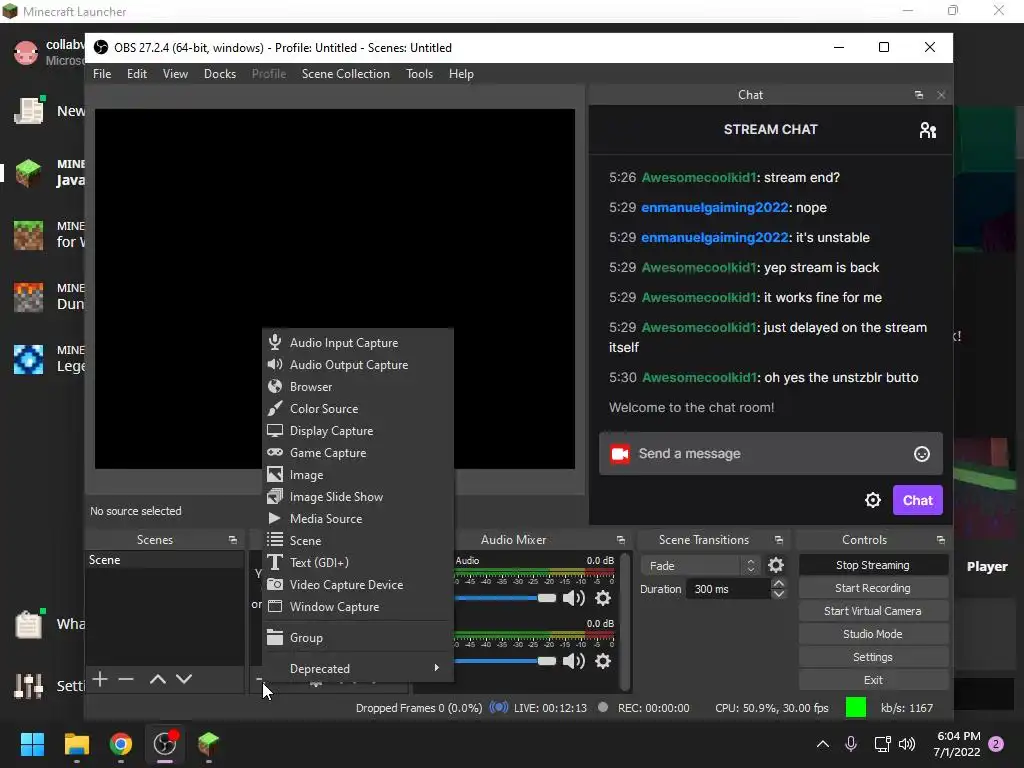The width and height of the screenshot is (1024, 768).
Task: Open Windows Start menu
Action: [32, 744]
